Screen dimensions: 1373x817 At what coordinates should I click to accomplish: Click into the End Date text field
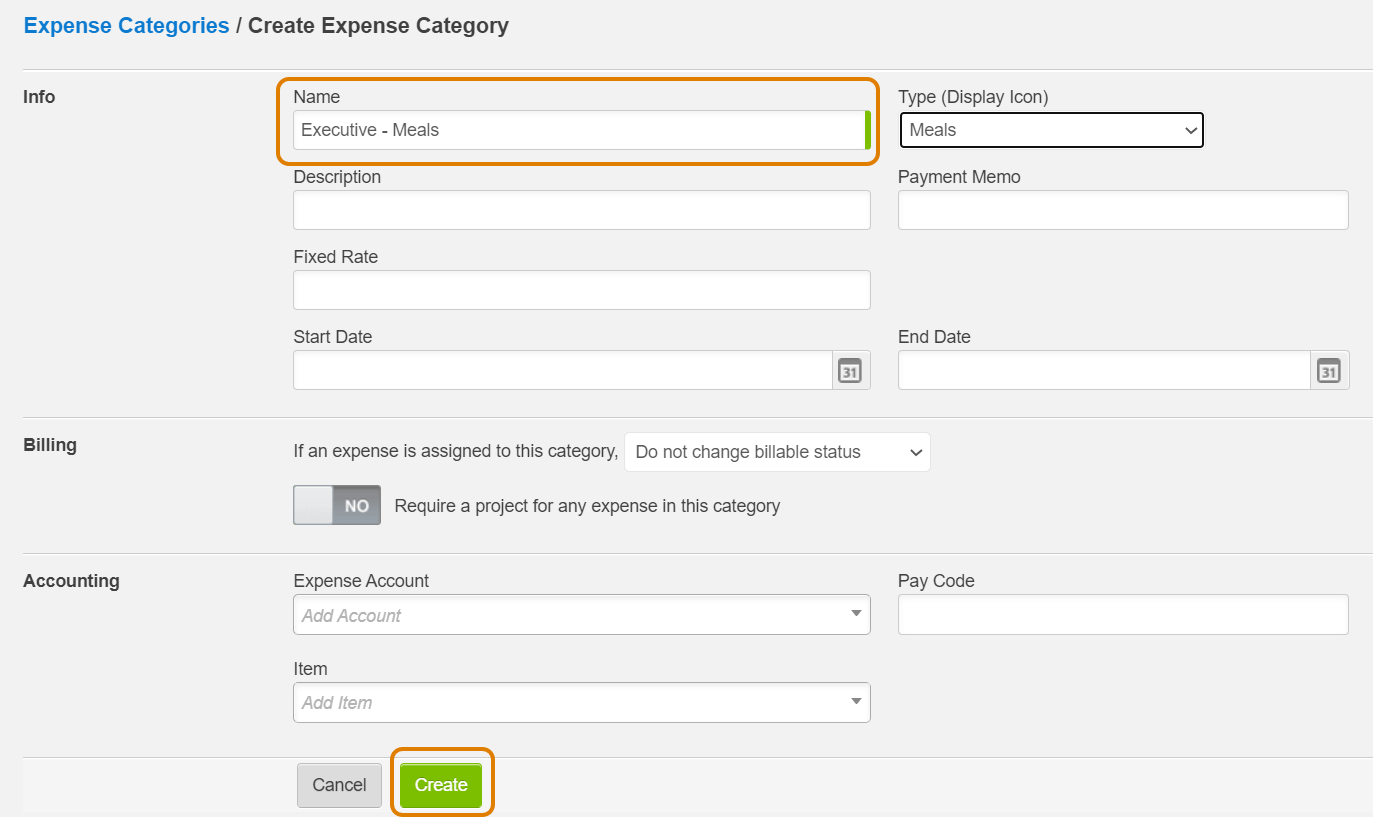pyautogui.click(x=1104, y=370)
